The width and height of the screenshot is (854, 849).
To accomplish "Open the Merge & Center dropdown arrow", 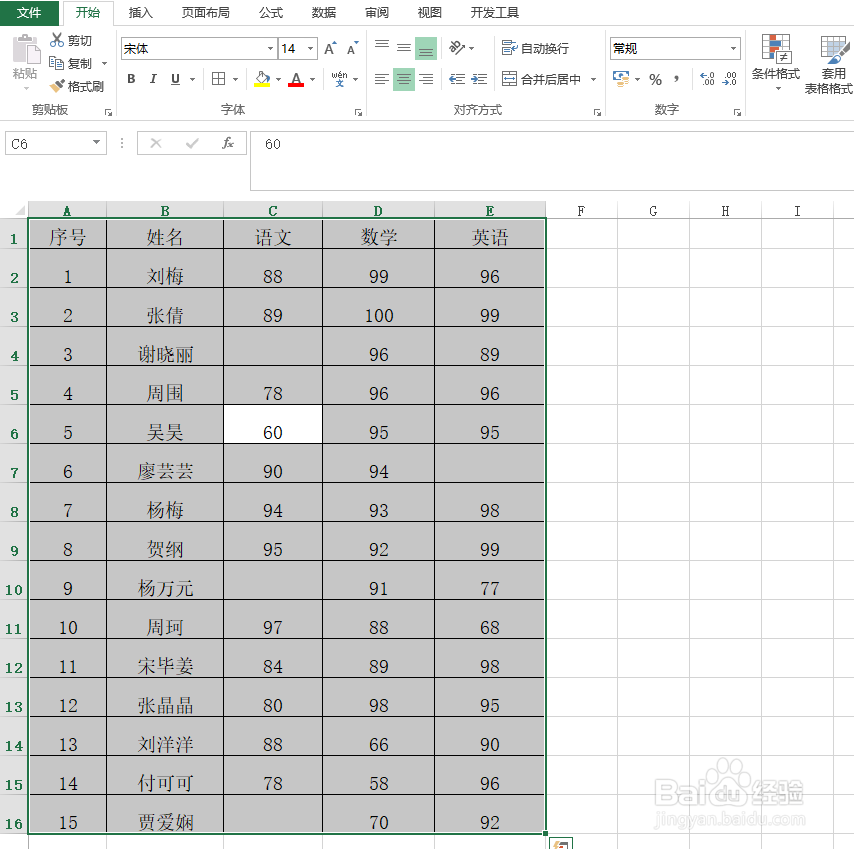I will click(593, 80).
